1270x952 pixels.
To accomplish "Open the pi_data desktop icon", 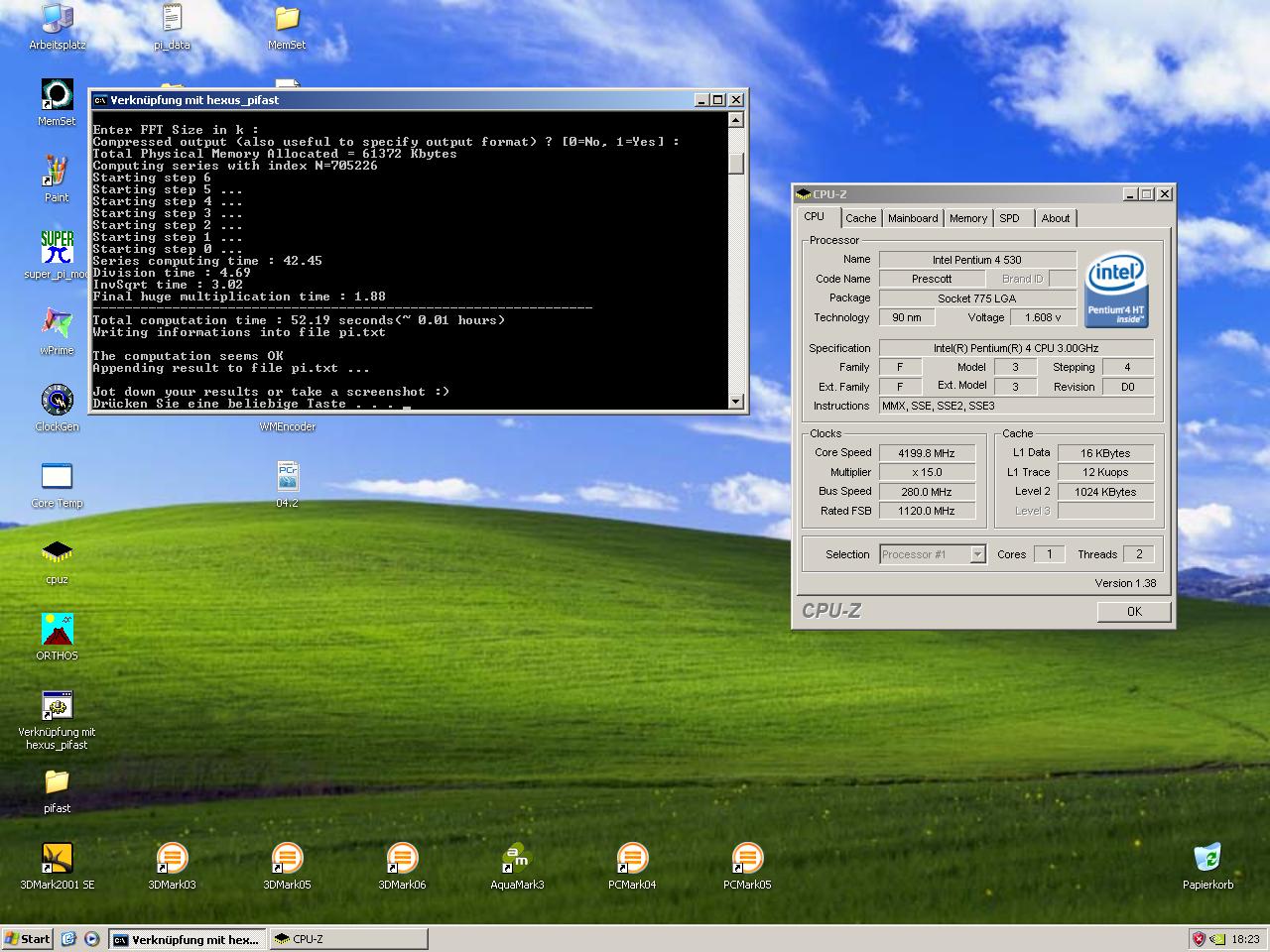I will point(172,18).
